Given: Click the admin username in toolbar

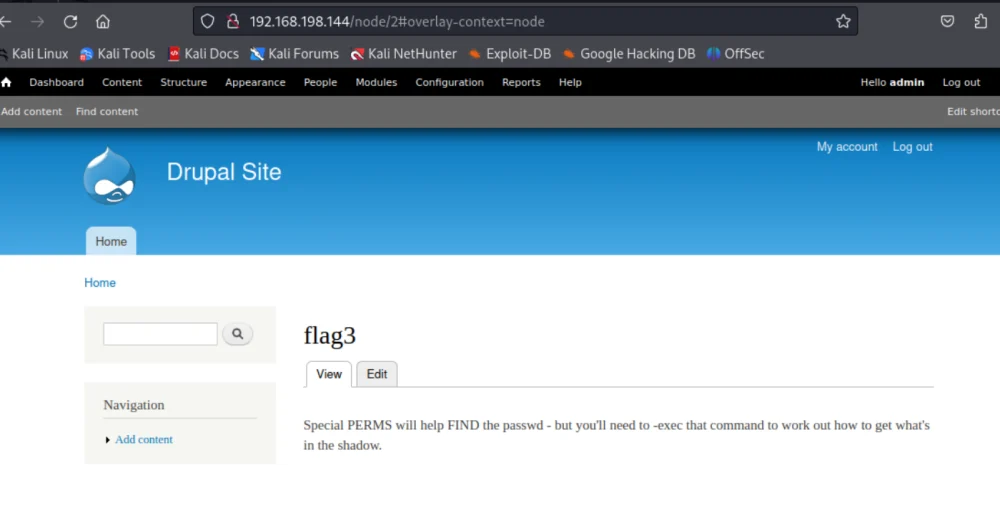Looking at the screenshot, I should click(907, 82).
